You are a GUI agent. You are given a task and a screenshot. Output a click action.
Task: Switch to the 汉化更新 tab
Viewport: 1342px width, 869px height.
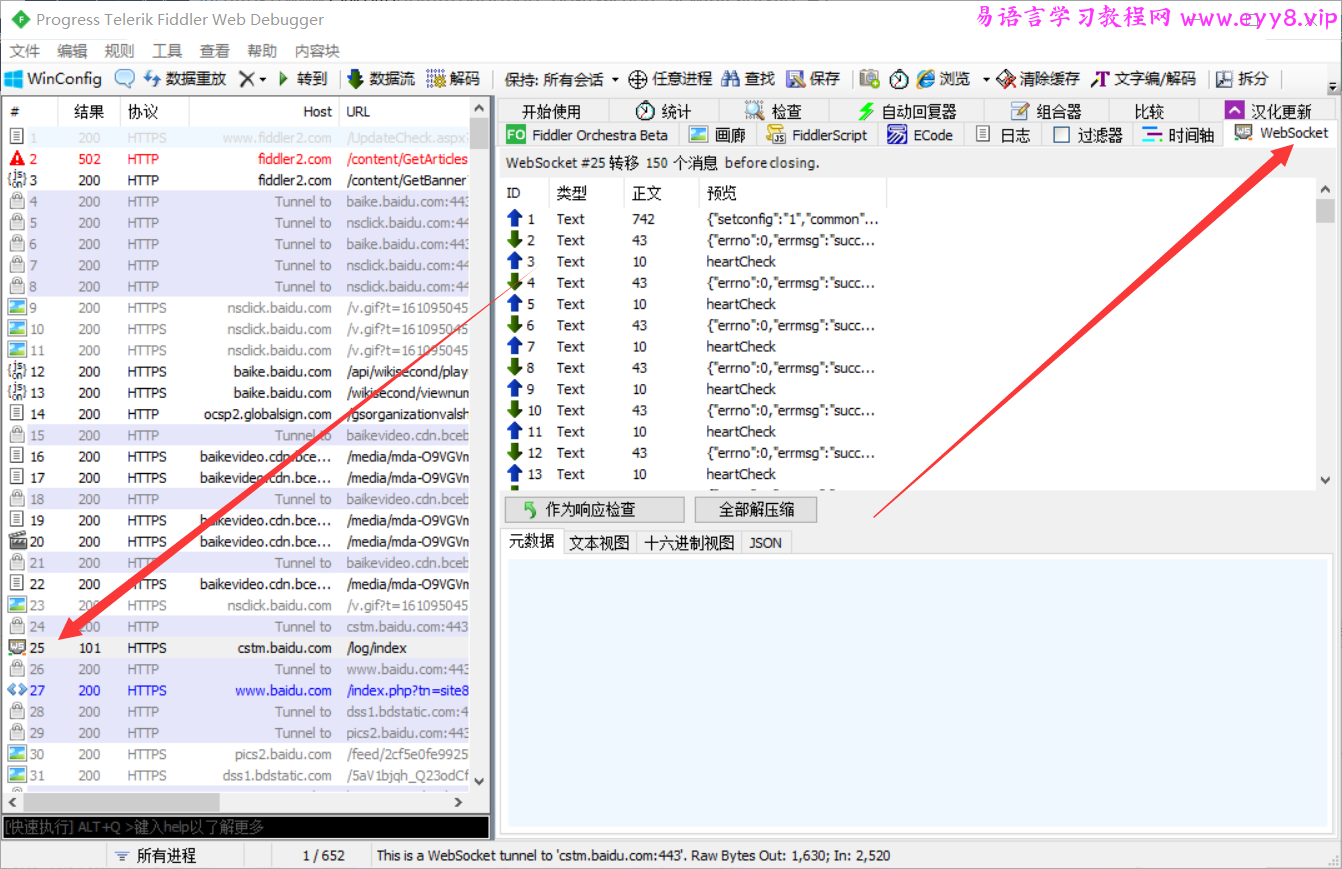click(x=1268, y=111)
